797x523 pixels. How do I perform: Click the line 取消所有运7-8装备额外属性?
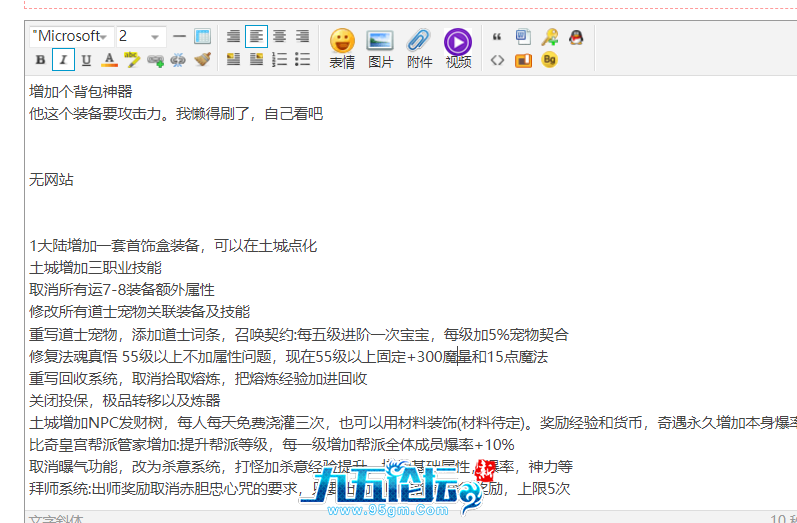click(x=122, y=290)
